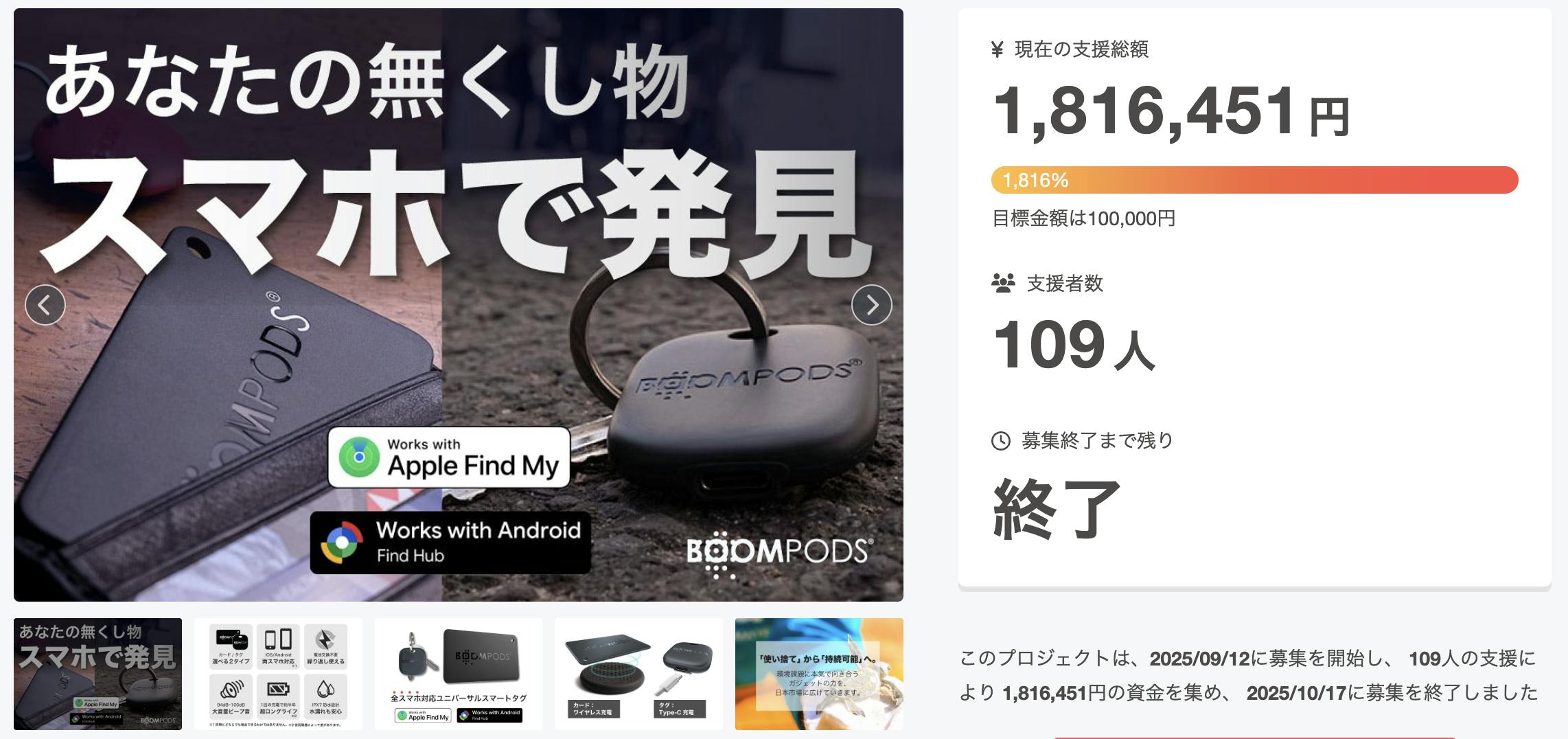1568x739 pixels.
Task: Click the 1,816,451円 total amount
Action: [1171, 112]
